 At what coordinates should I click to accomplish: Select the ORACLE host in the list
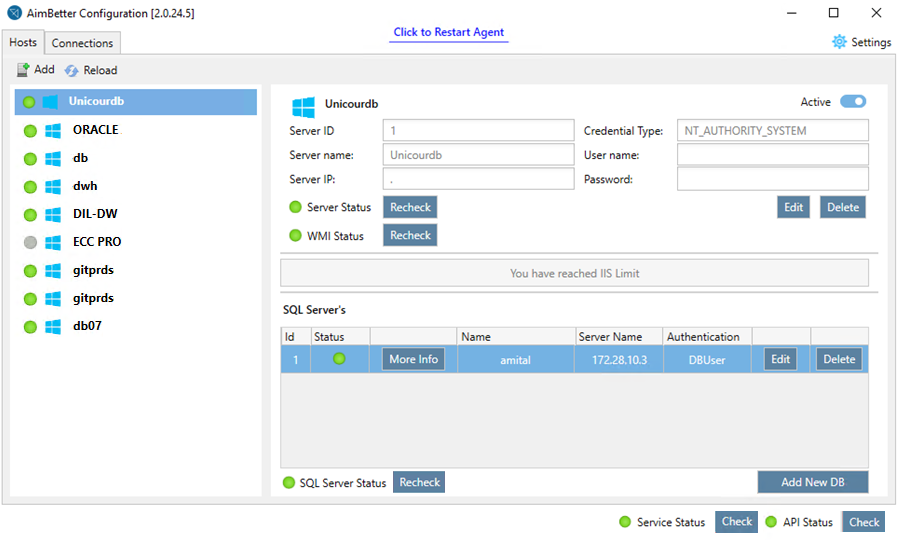click(x=136, y=130)
